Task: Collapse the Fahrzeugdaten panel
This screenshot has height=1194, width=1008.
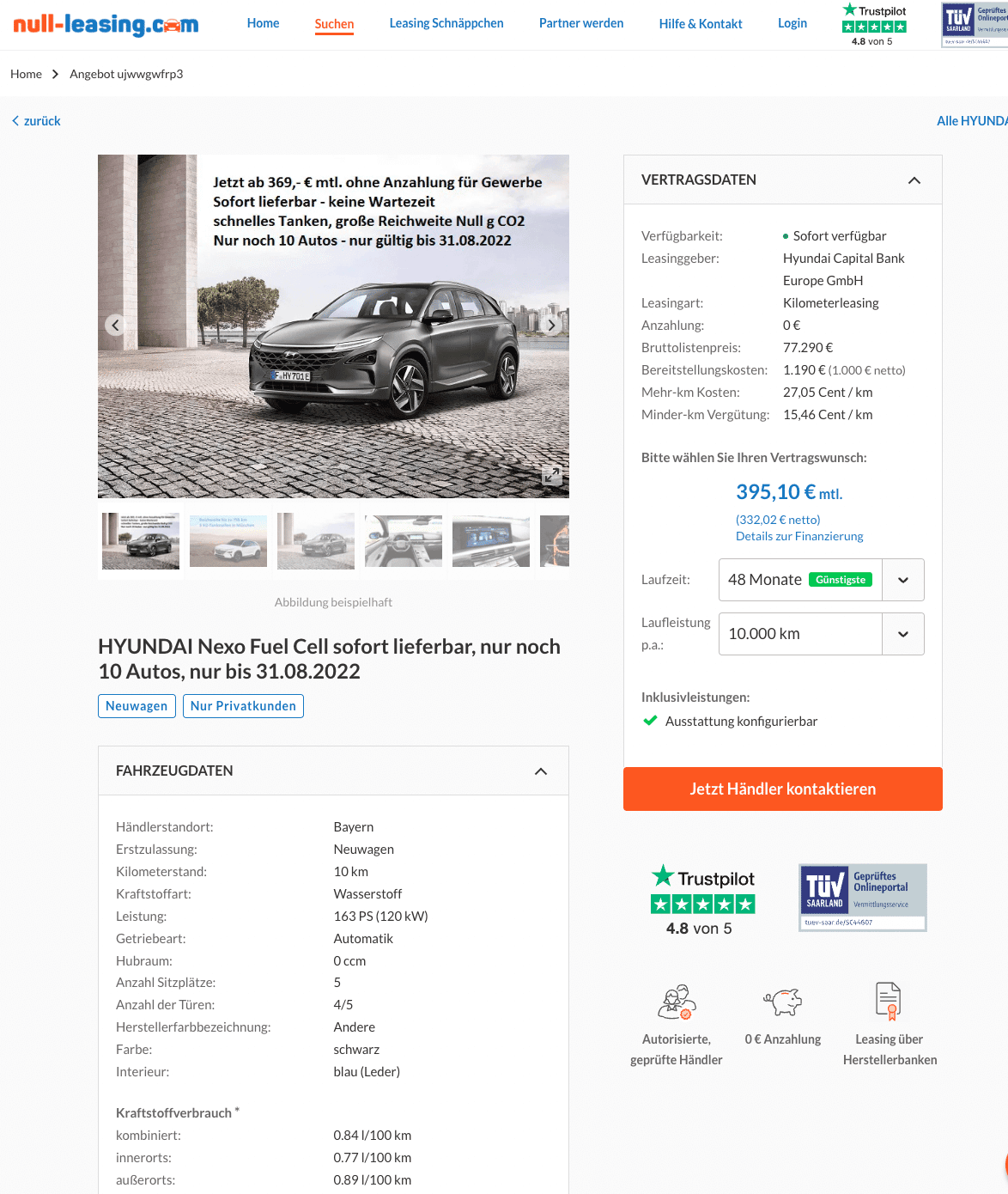Action: pos(541,771)
